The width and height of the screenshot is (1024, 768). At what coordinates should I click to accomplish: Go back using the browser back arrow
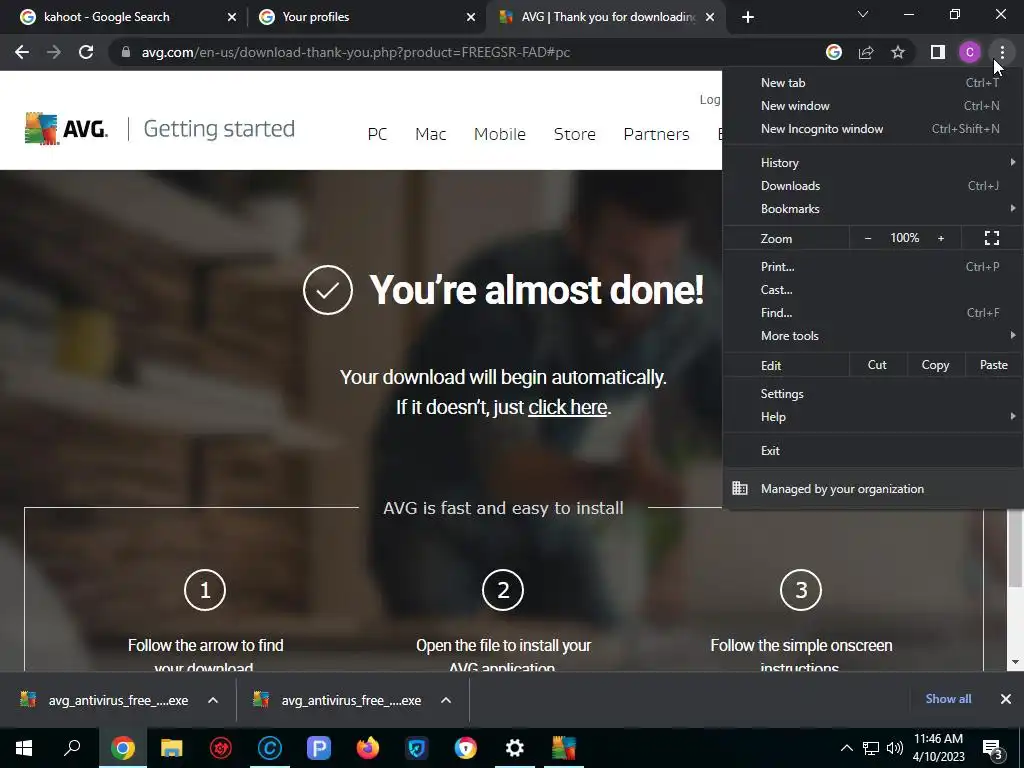[x=22, y=52]
